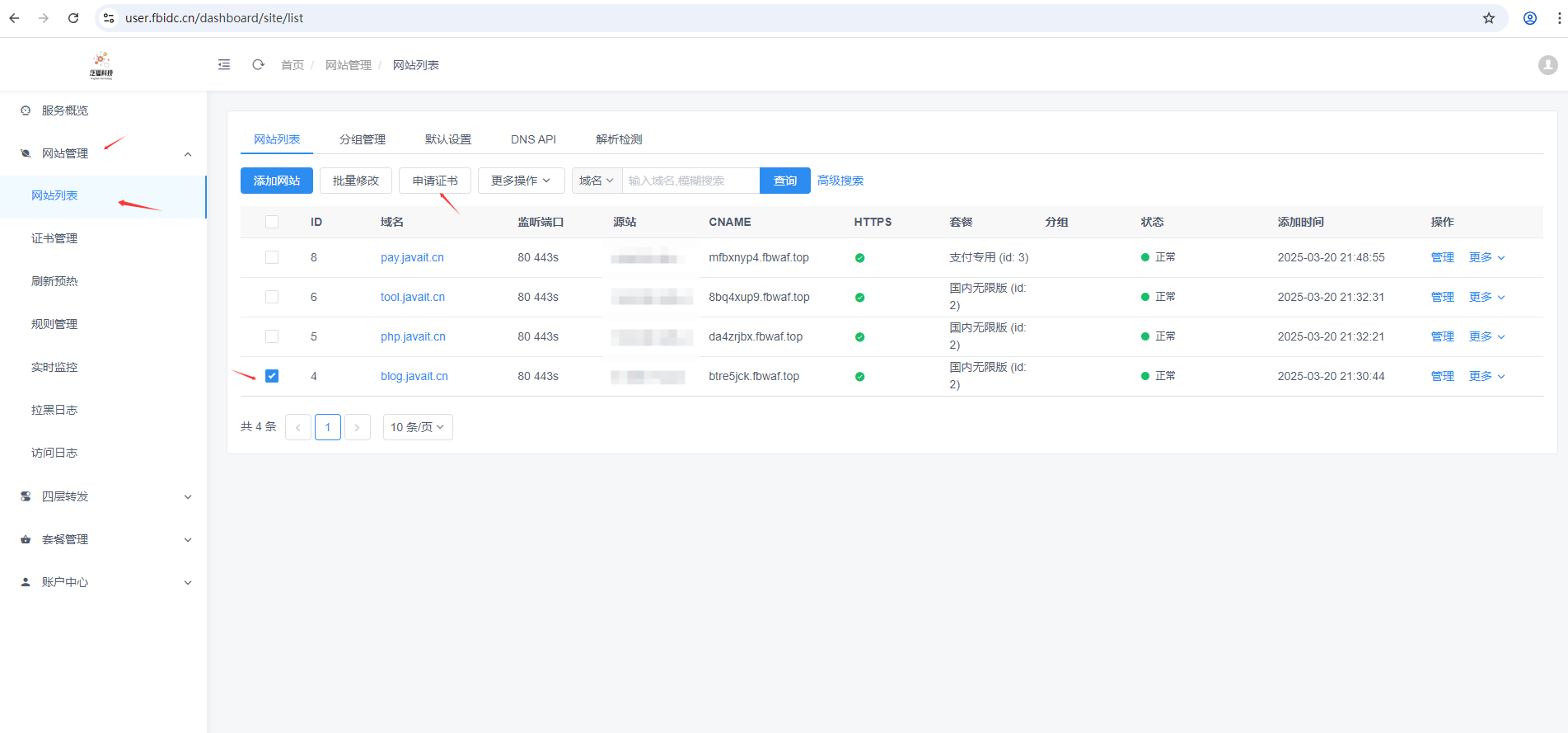Open 更多 dropdown for tool.javait.cn
The width and height of the screenshot is (1568, 733).
coord(1487,297)
